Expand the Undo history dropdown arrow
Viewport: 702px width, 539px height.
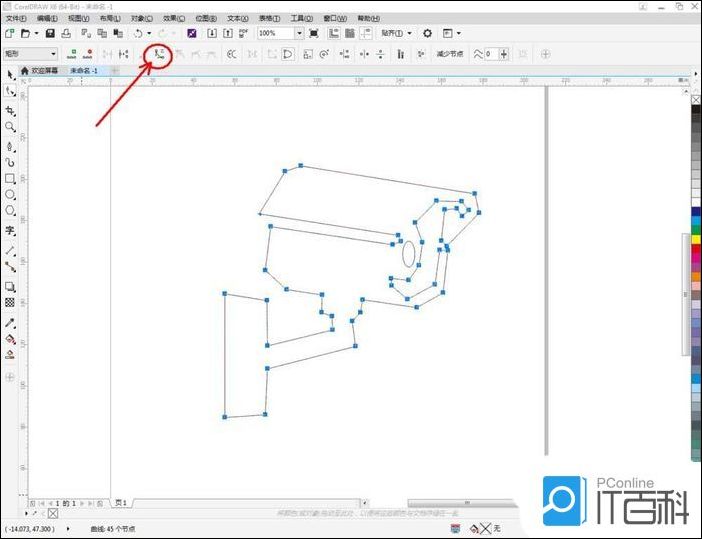pos(149,33)
